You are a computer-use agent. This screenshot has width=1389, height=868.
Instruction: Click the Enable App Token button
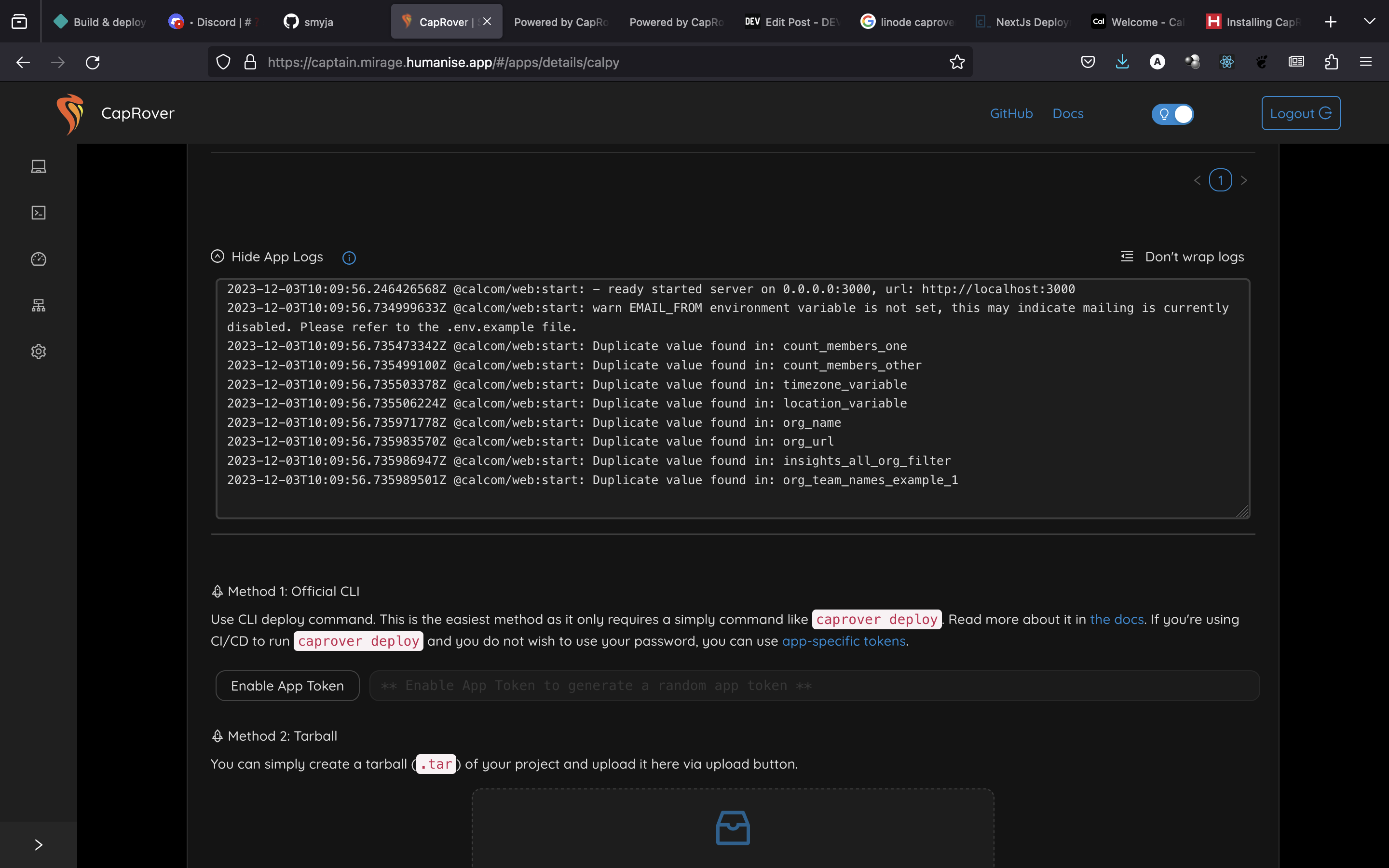(x=287, y=685)
